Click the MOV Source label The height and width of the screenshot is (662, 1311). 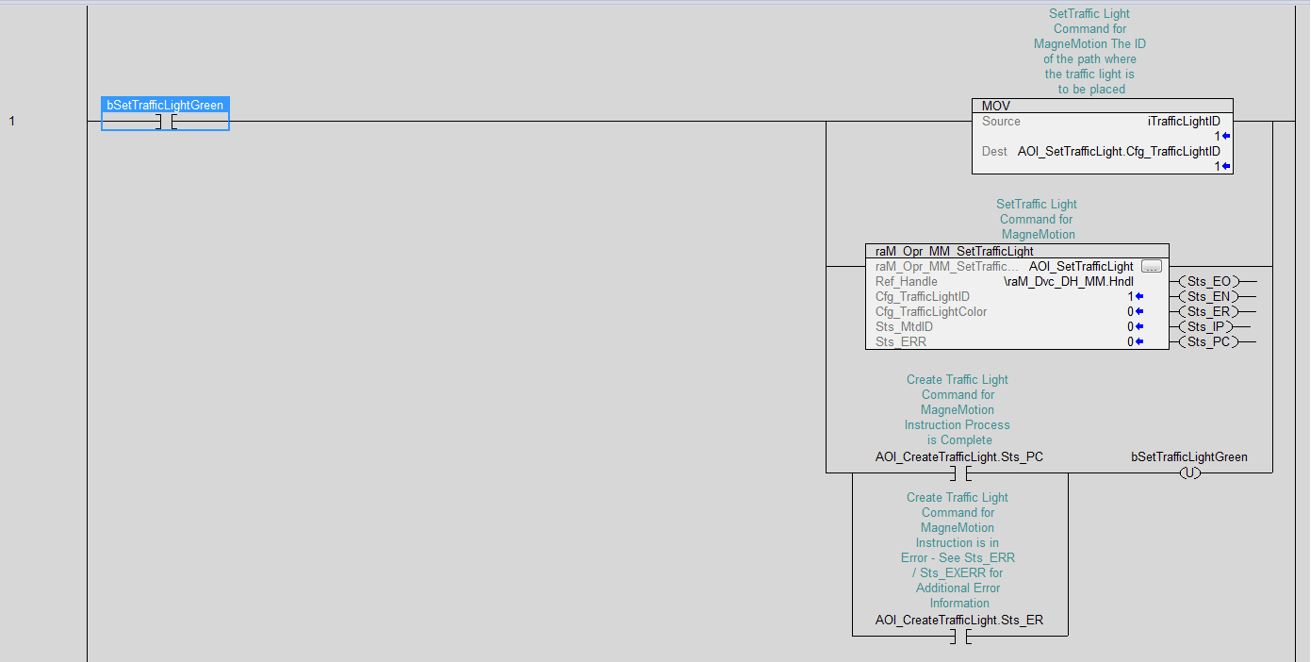pos(1001,121)
